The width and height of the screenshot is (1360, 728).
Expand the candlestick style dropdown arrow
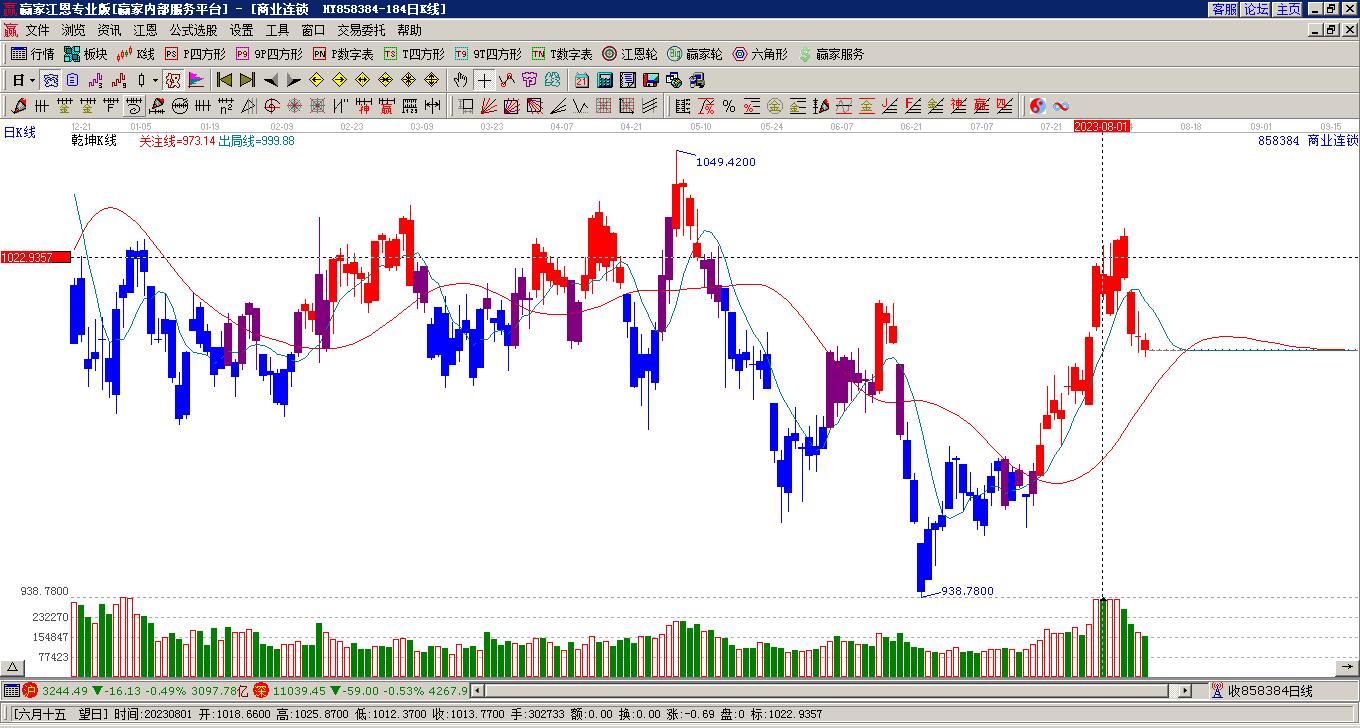tap(155, 80)
